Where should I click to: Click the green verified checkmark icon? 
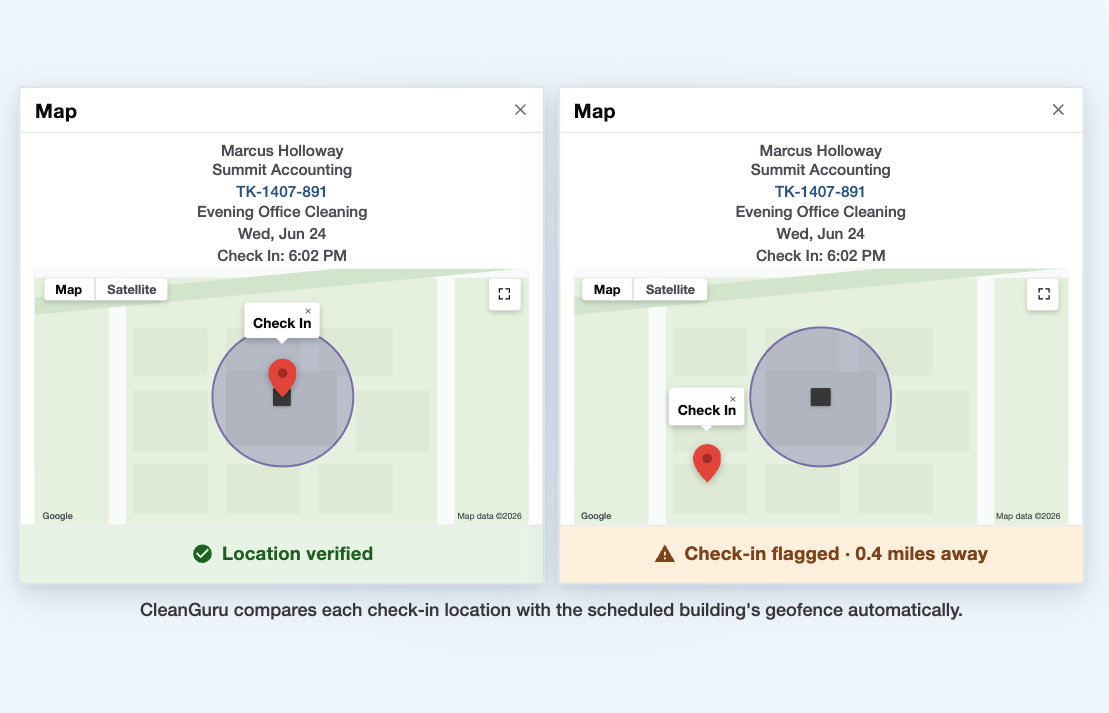pyautogui.click(x=202, y=554)
